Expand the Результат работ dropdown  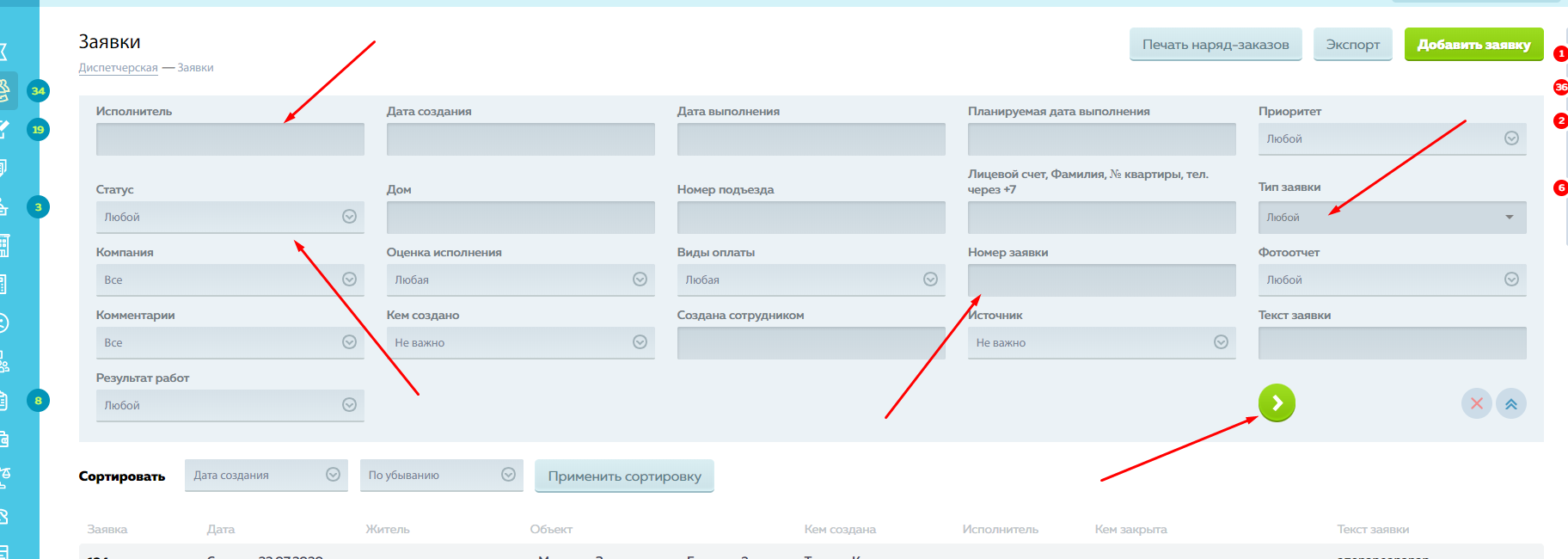(x=230, y=406)
